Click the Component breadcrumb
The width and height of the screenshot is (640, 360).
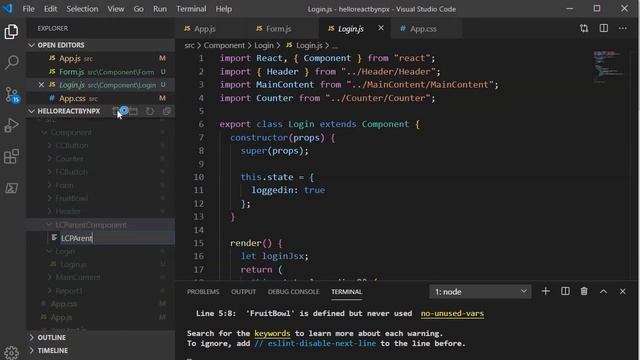(x=224, y=45)
